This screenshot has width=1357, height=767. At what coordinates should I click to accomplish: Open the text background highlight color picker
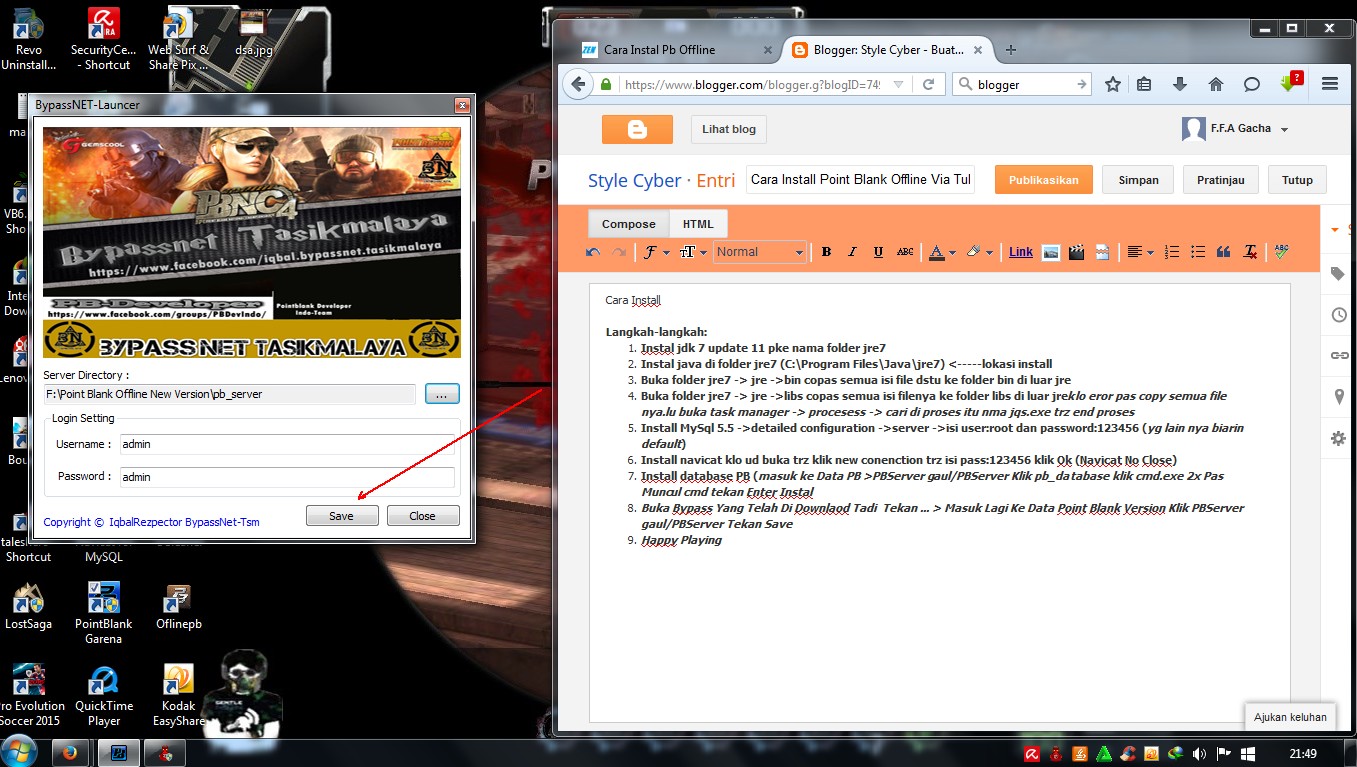(979, 252)
